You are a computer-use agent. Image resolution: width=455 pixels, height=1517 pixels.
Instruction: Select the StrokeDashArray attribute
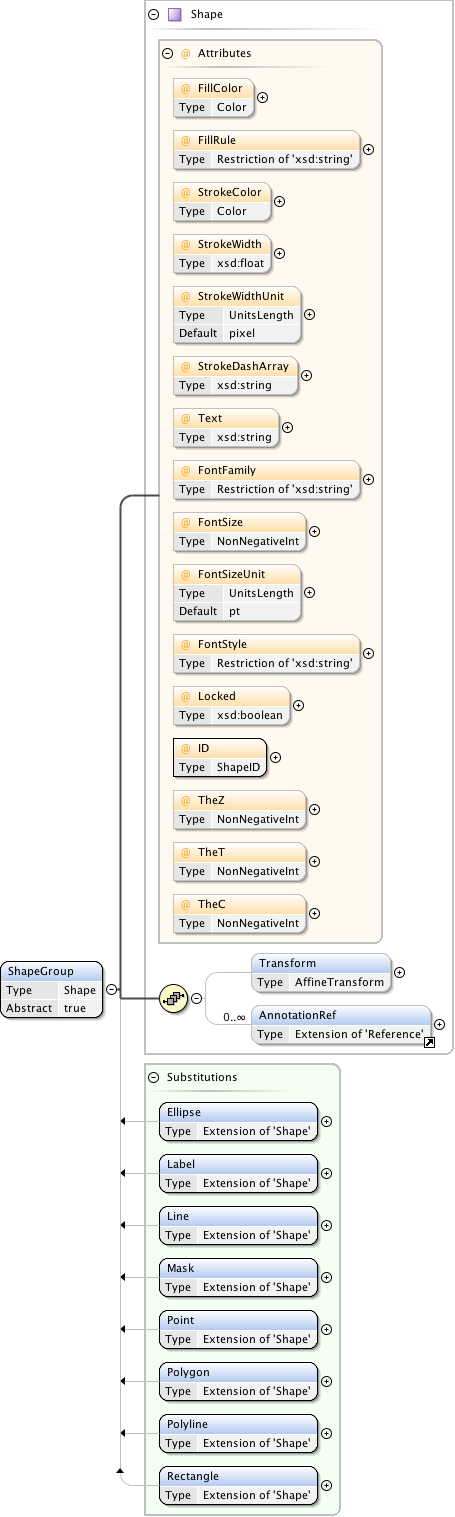235,375
